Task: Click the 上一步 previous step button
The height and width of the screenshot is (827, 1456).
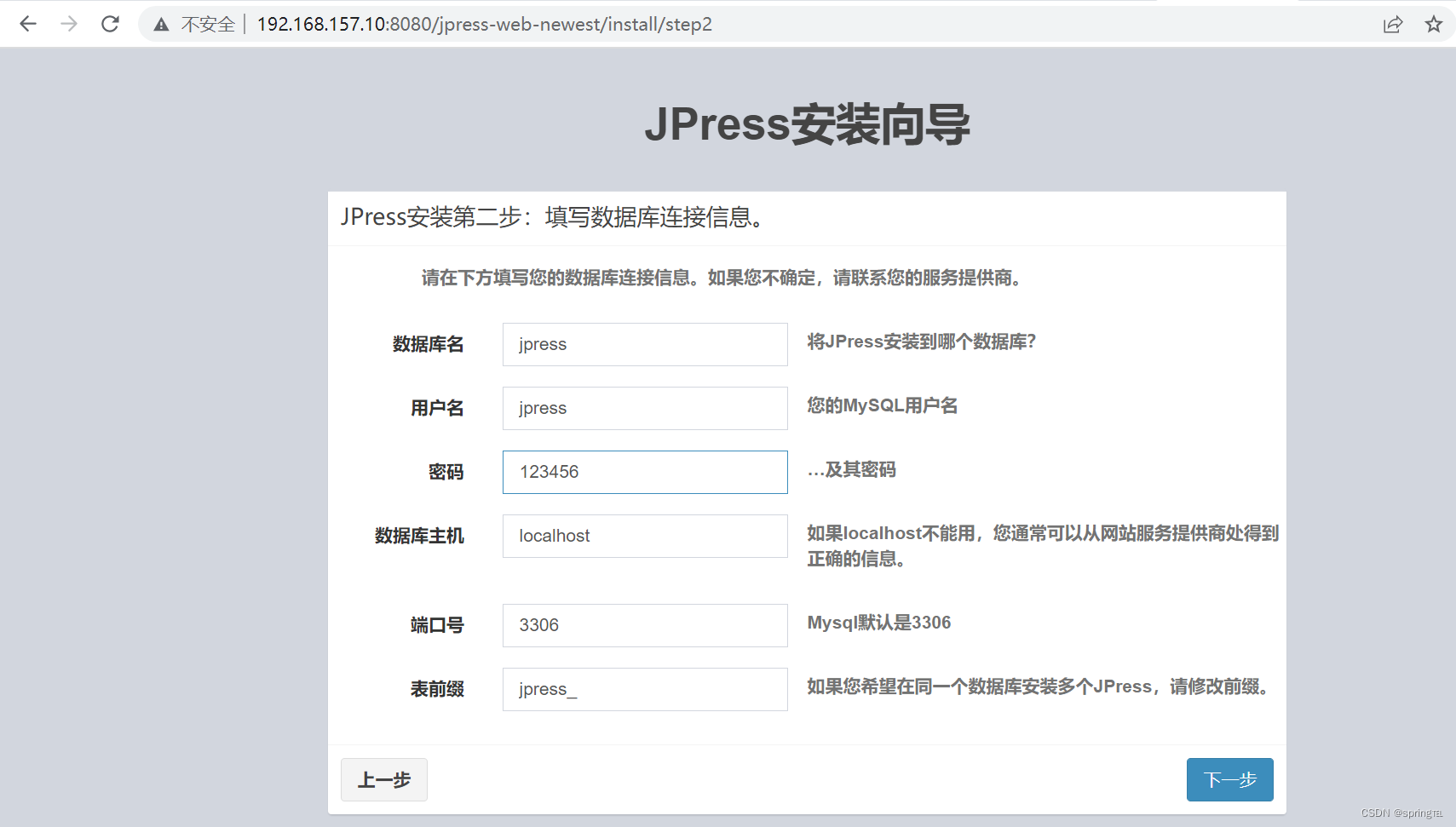Action: coord(384,779)
